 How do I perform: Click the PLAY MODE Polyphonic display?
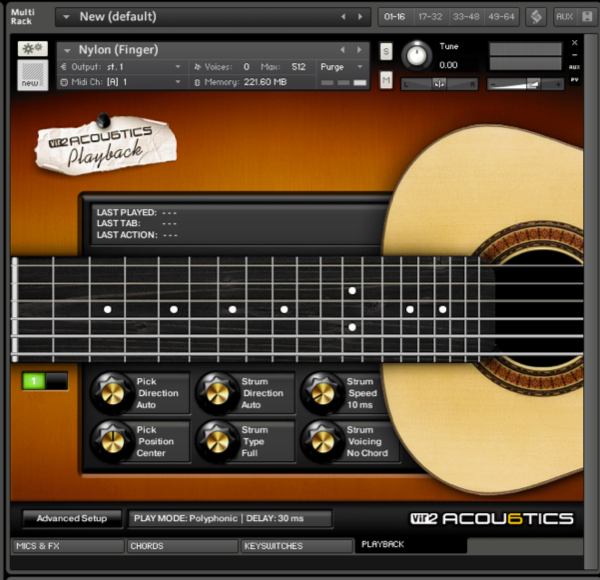(x=230, y=518)
